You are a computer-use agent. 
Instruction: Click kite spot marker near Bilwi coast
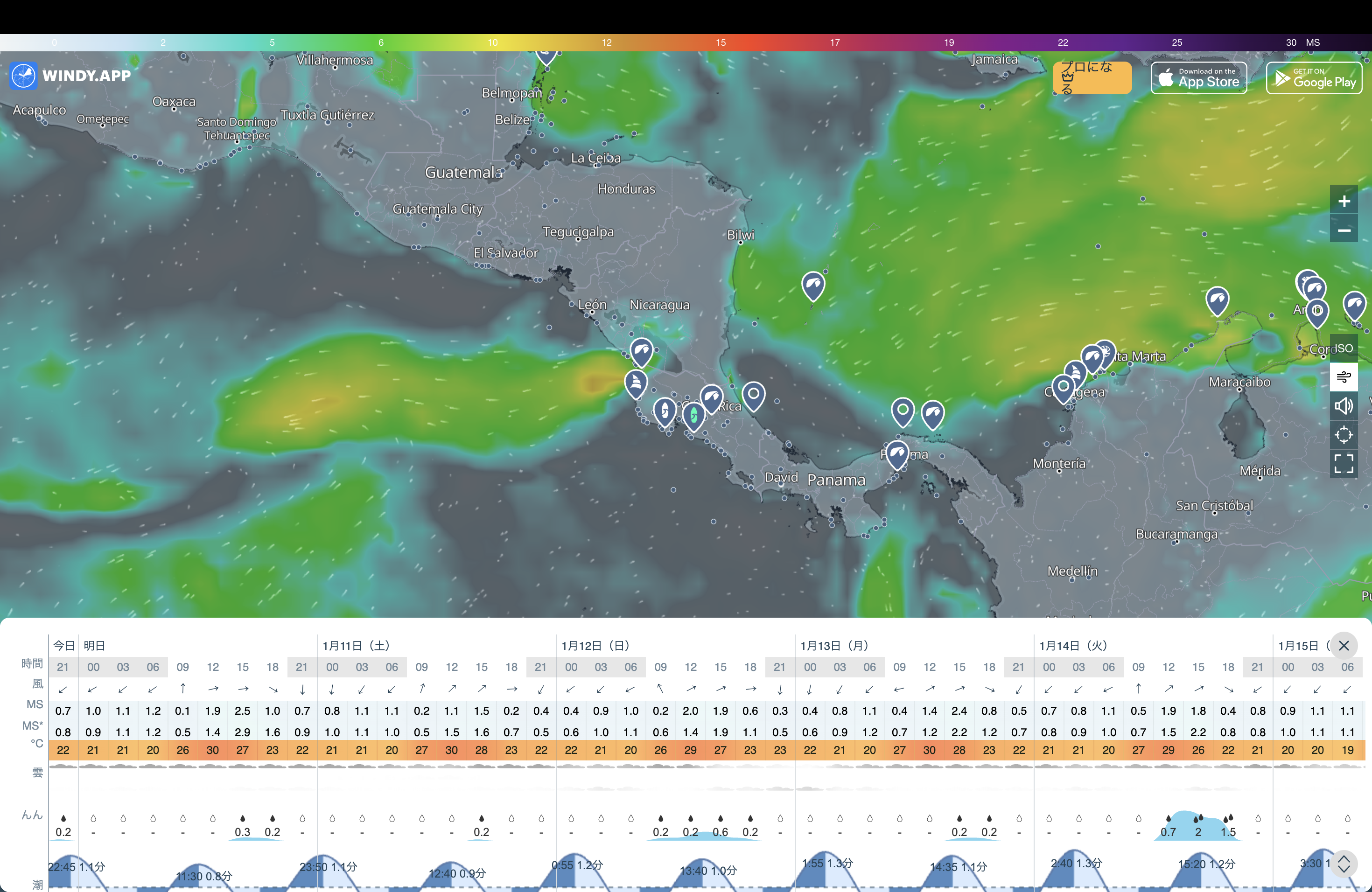[813, 285]
